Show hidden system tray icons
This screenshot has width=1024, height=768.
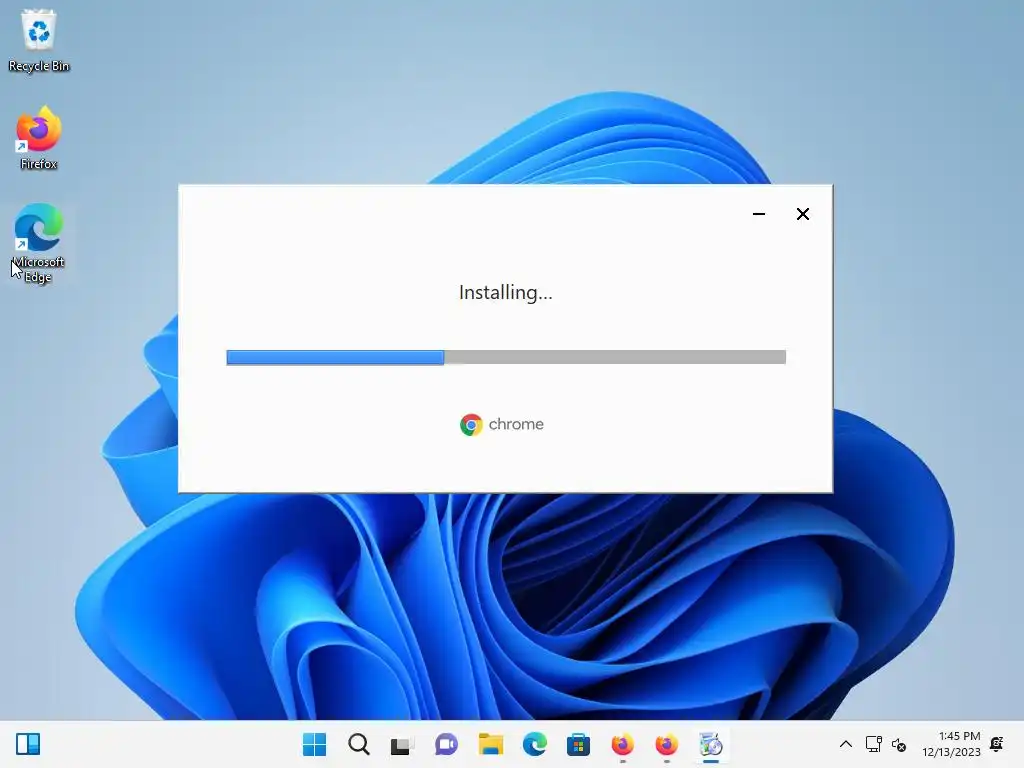[x=846, y=744]
